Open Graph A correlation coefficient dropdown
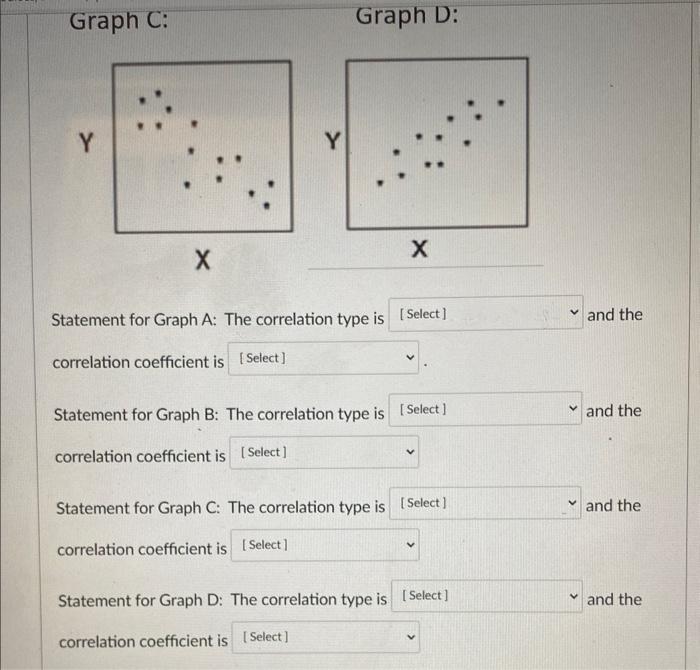Viewport: 700px width, 670px height. pyautogui.click(x=324, y=358)
